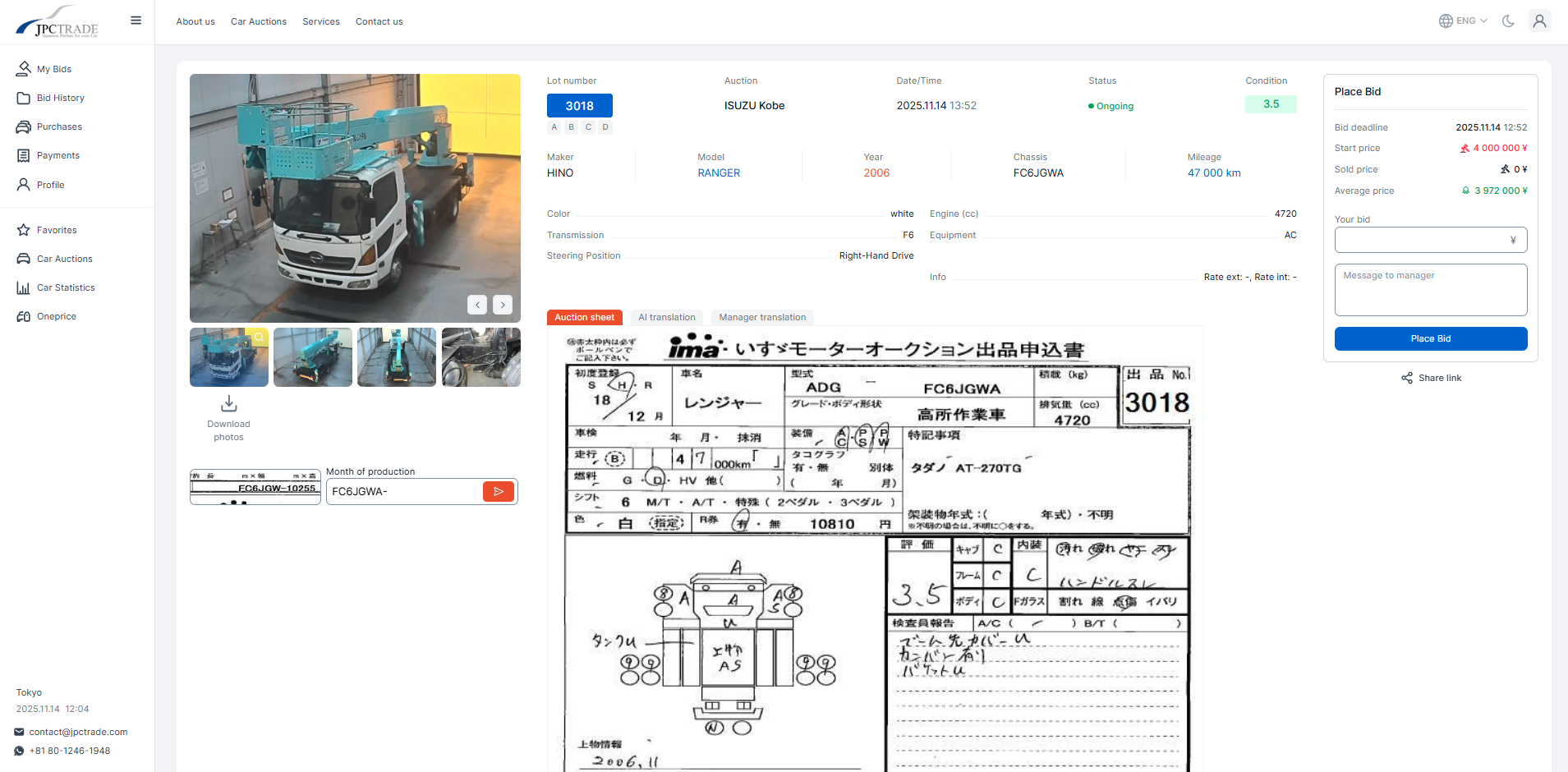Open Car Auctions in top navigation

point(259,21)
